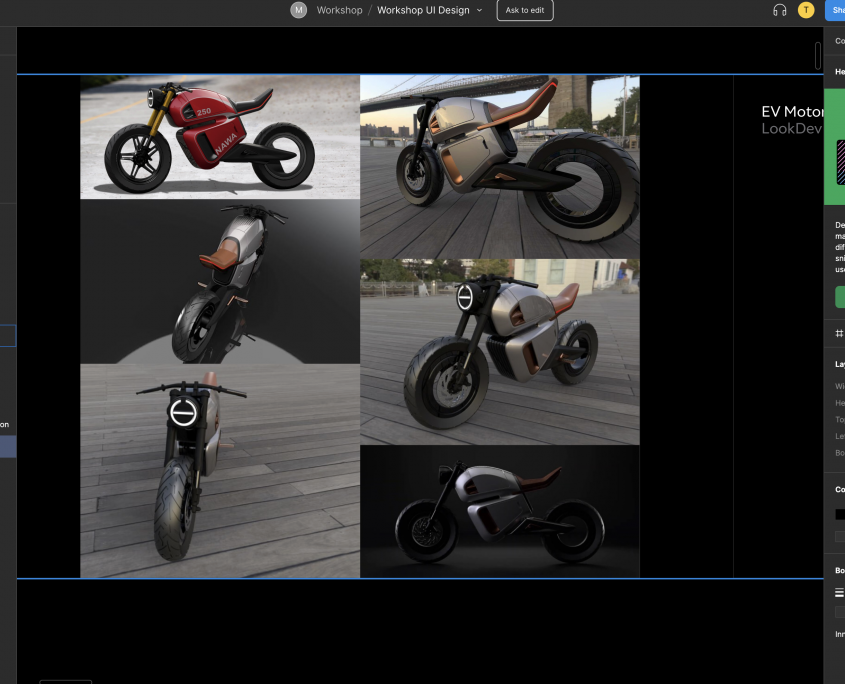Select the overhead brown-seat motorcycle image
Image resolution: width=845 pixels, height=684 pixels.
coord(220,281)
